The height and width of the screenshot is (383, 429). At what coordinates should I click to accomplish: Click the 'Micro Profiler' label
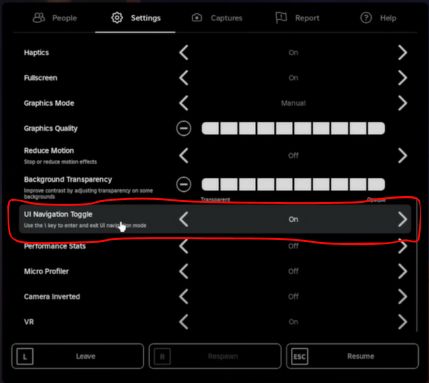46,271
